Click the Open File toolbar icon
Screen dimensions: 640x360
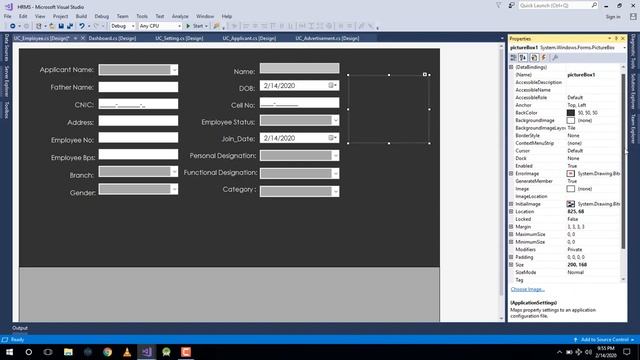[x=52, y=26]
